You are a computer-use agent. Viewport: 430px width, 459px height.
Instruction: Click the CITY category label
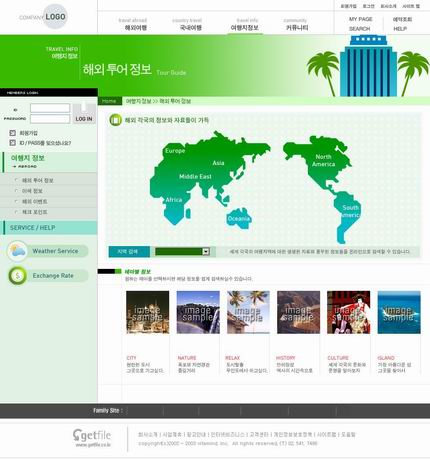(x=131, y=358)
